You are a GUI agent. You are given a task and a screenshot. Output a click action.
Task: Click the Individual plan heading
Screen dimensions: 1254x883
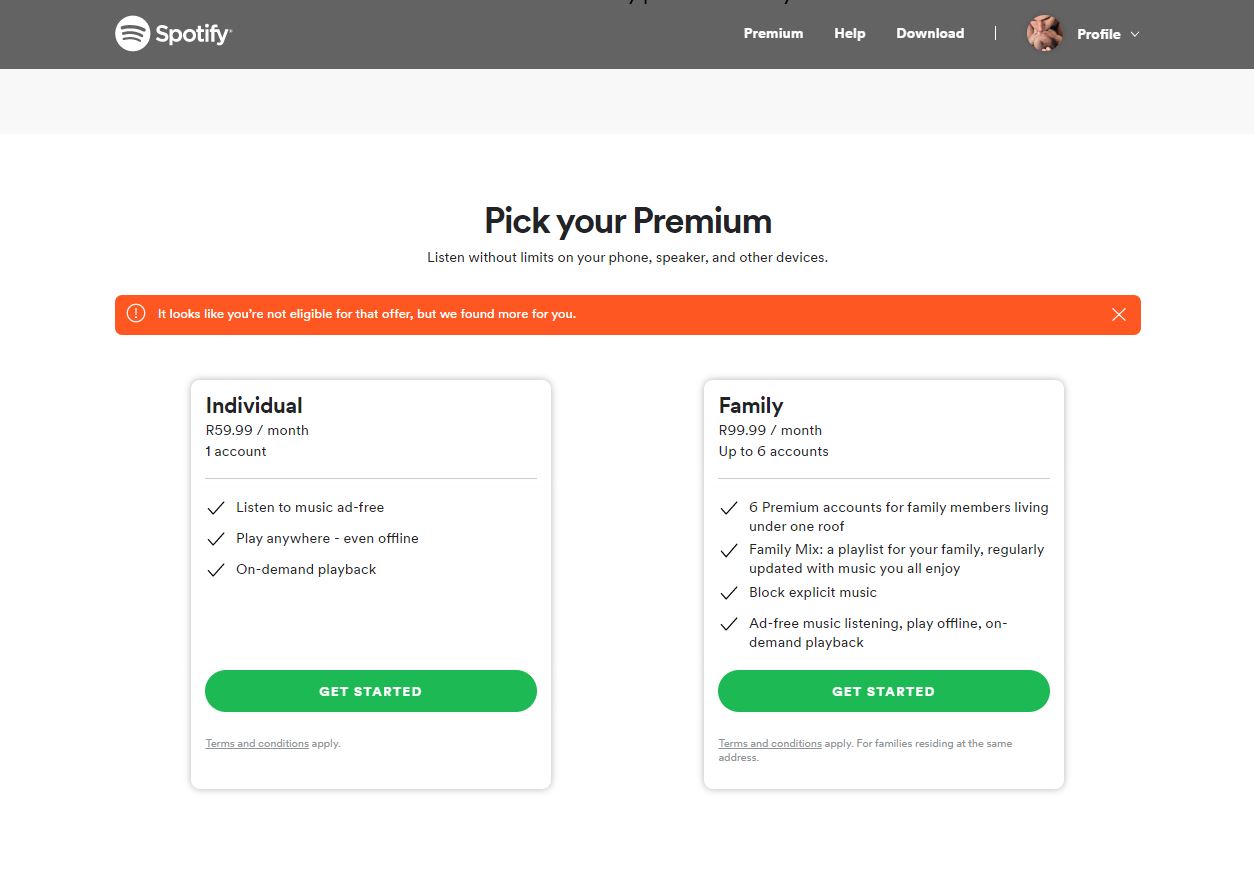(254, 405)
